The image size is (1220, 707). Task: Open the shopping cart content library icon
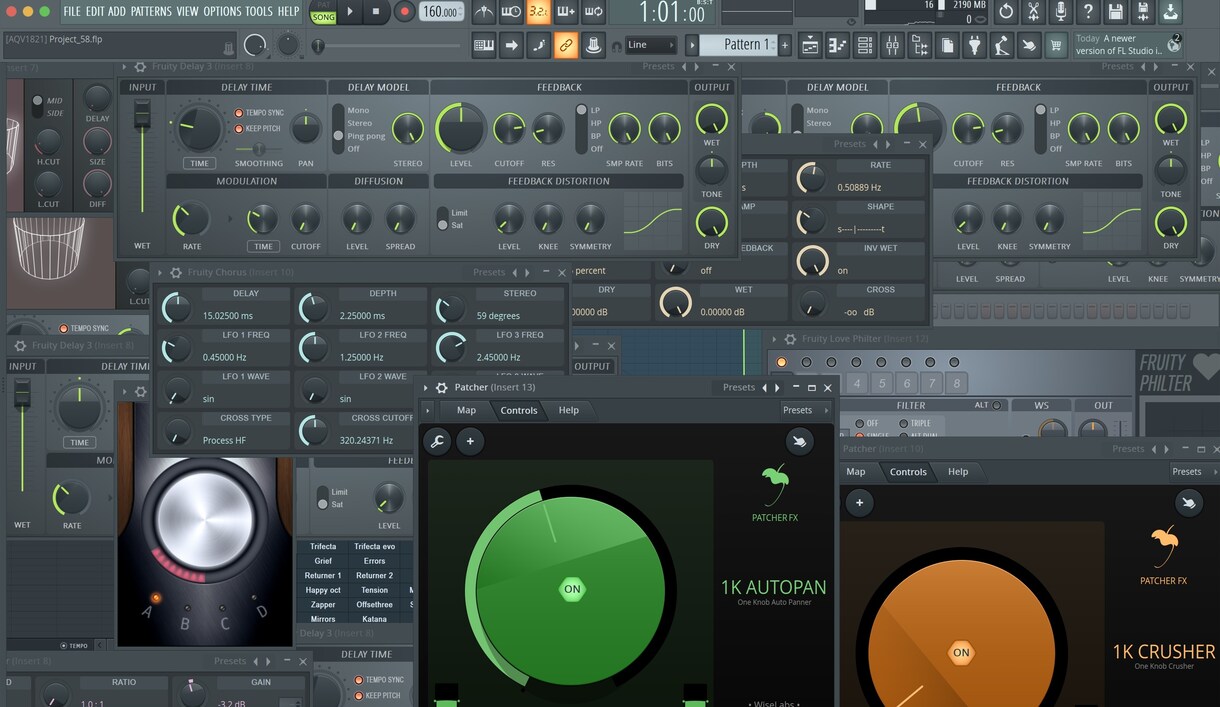pos(1056,45)
